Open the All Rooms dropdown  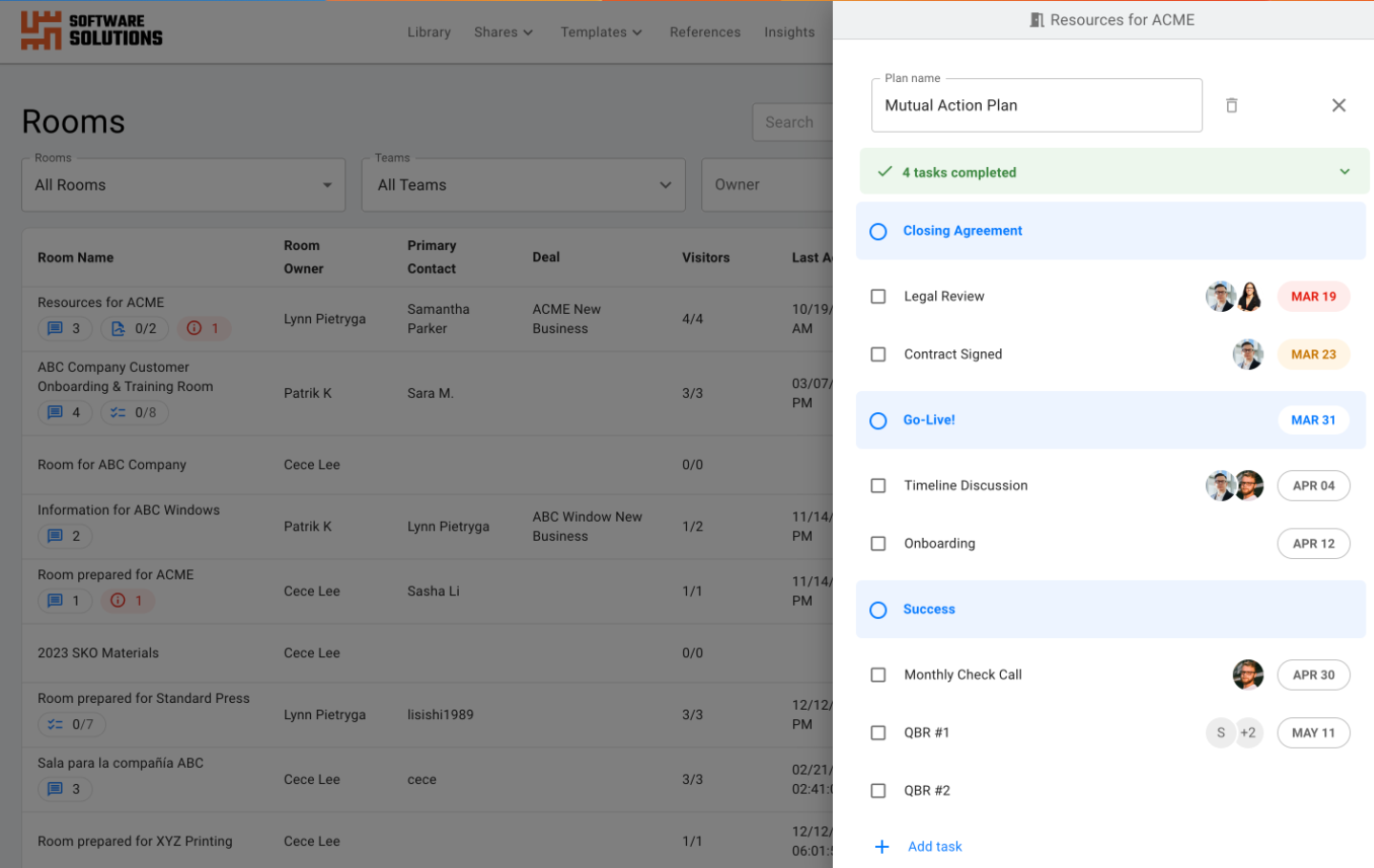[182, 184]
